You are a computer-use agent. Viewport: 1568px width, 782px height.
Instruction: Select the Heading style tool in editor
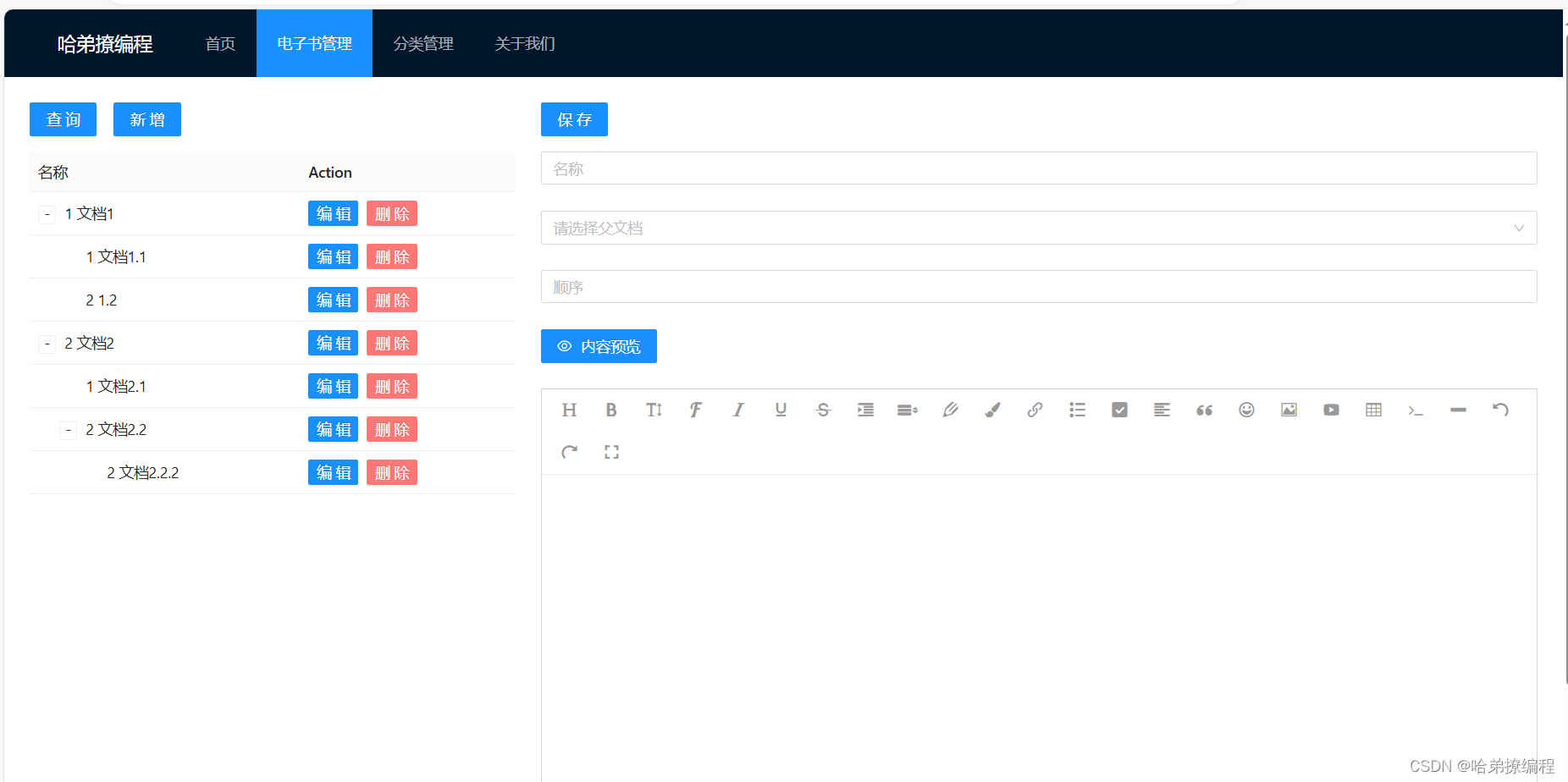point(569,410)
